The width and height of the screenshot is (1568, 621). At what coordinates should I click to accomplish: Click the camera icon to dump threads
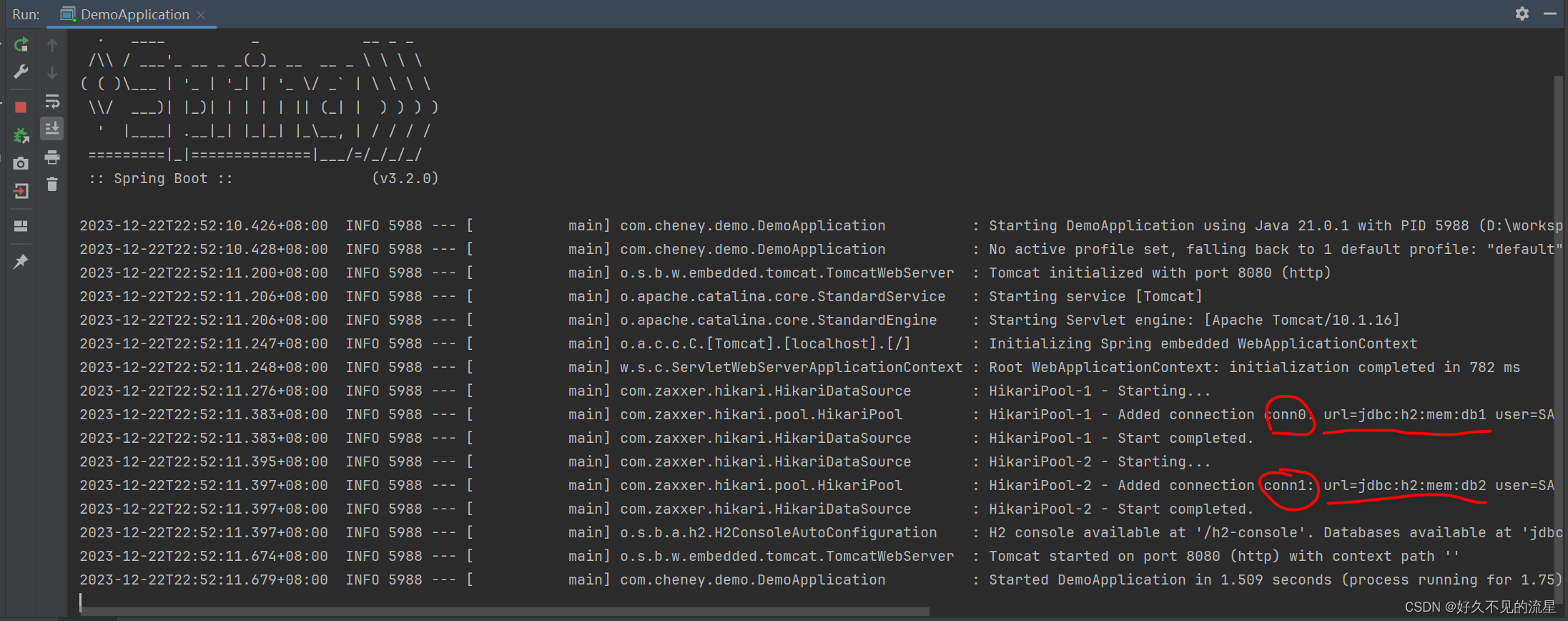tap(21, 163)
